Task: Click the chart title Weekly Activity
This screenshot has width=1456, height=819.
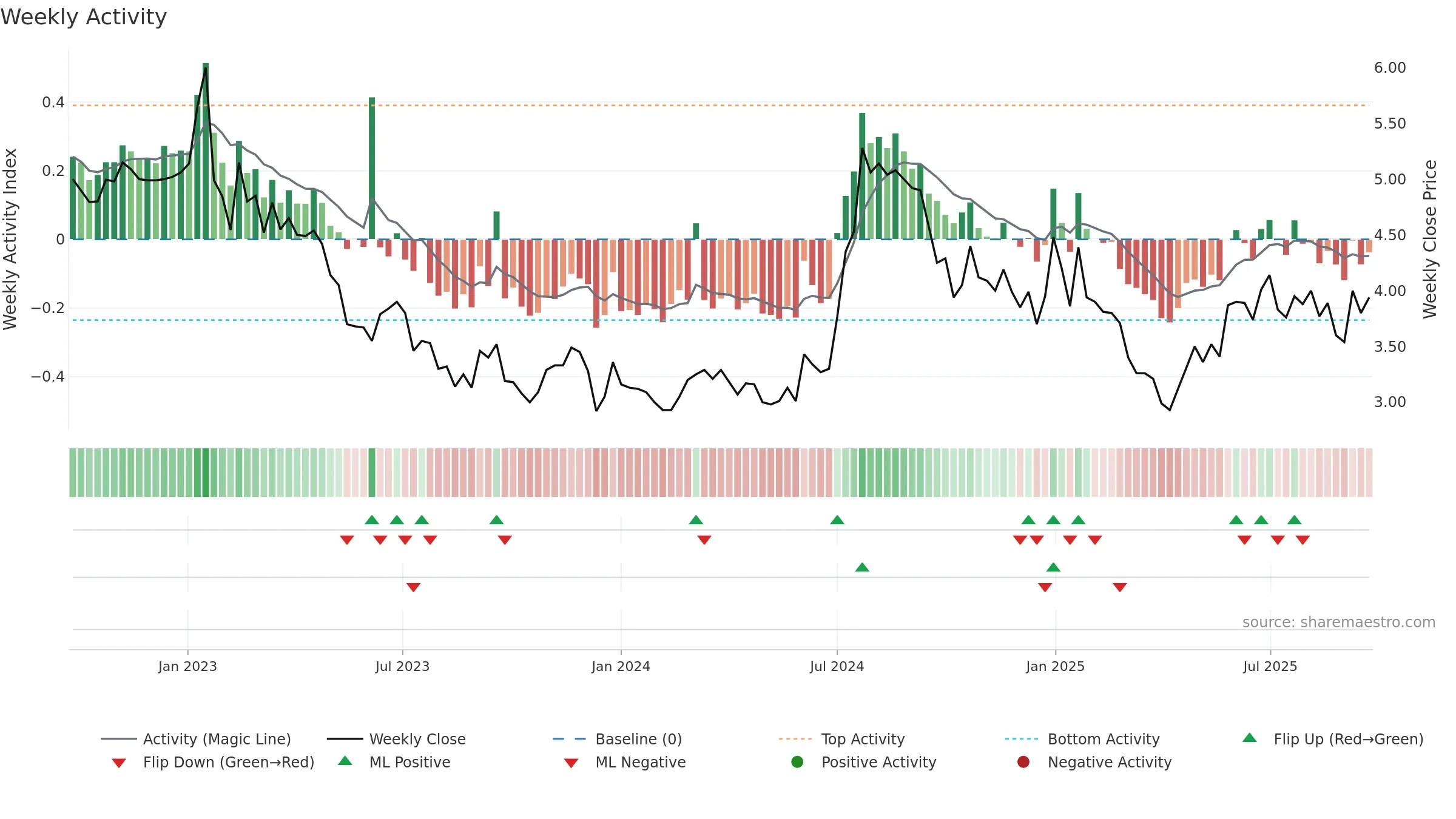Action: [x=84, y=17]
